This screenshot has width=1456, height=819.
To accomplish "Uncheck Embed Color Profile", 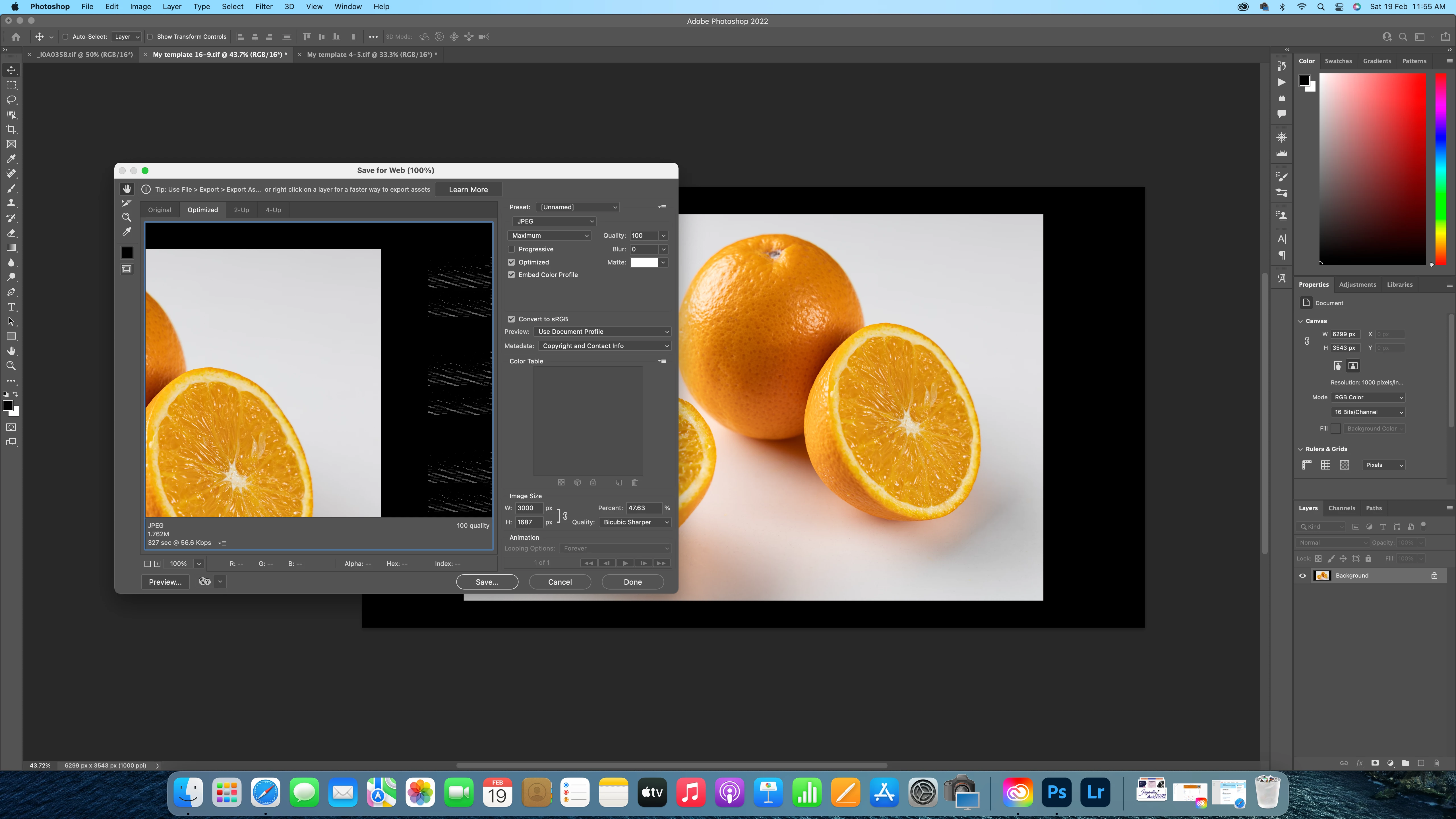I will click(512, 275).
